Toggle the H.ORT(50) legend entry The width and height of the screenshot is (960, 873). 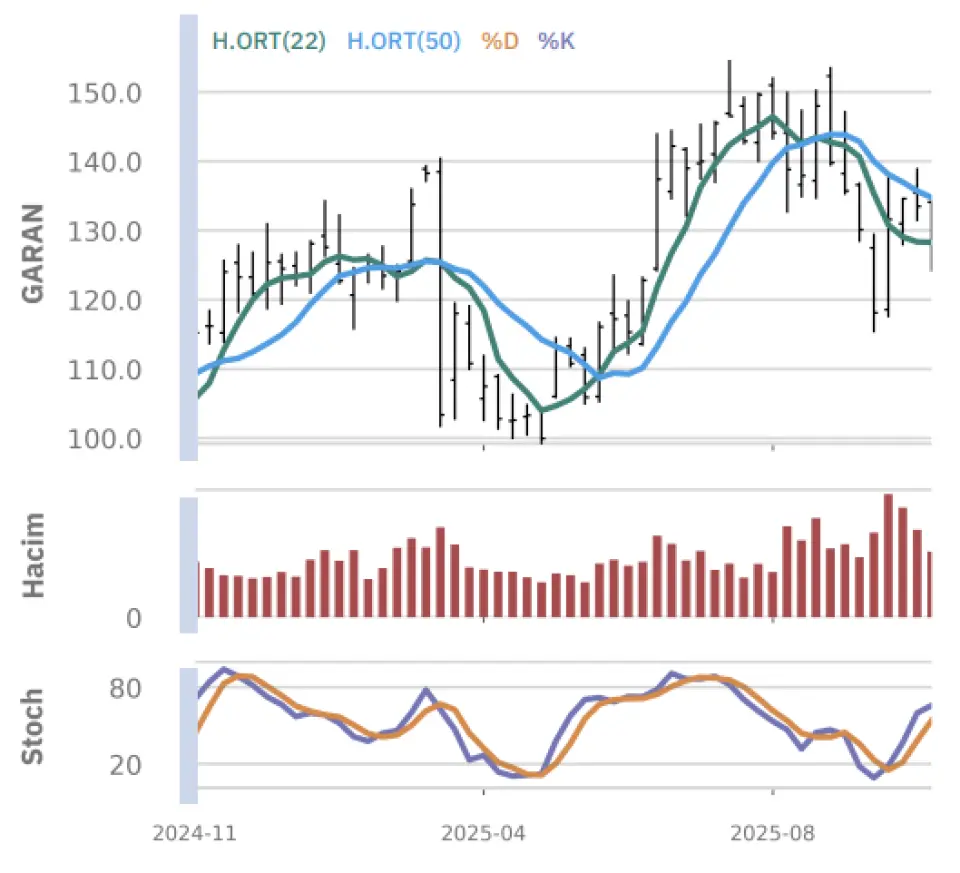coord(403,41)
